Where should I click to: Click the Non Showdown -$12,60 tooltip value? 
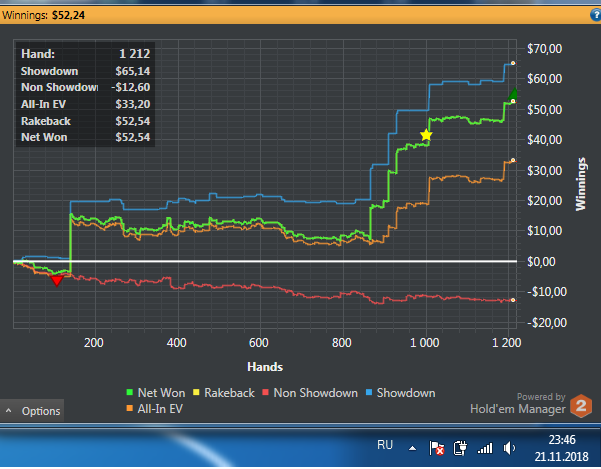tap(131, 87)
